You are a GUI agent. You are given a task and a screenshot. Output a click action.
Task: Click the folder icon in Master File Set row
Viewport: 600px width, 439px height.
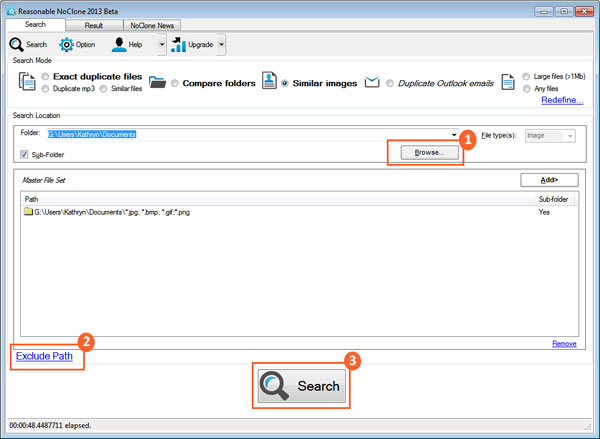pyautogui.click(x=28, y=211)
